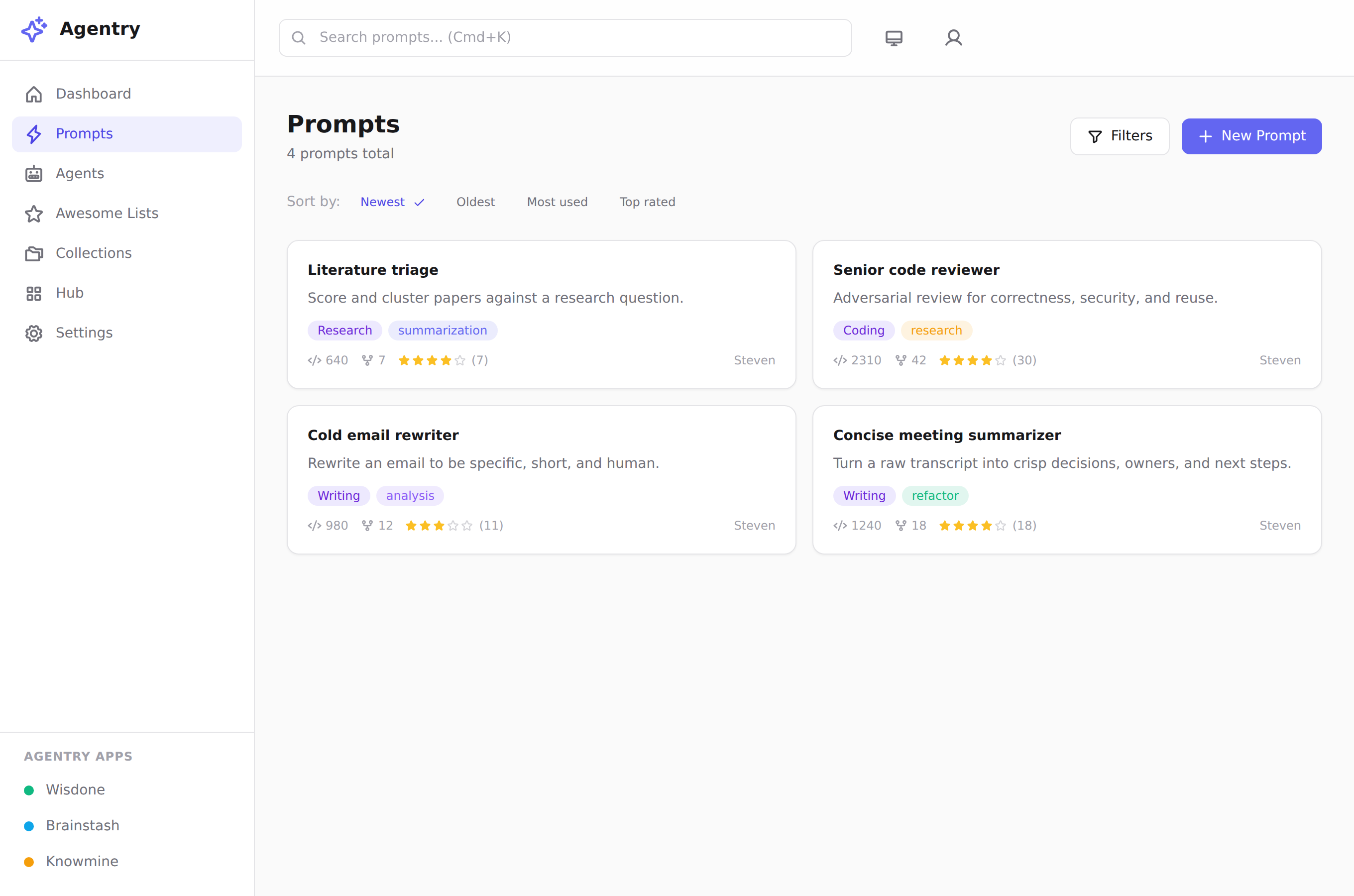
Task: Click Concise meeting summarizer star rating
Action: click(x=972, y=525)
